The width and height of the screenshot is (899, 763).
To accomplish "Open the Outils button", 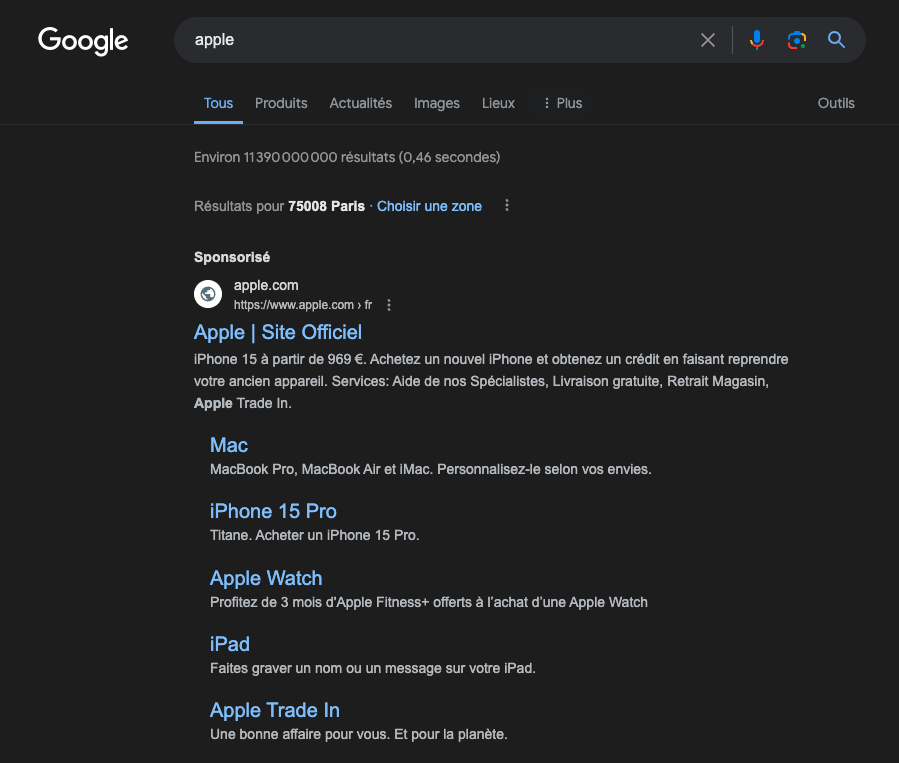I will pos(836,103).
